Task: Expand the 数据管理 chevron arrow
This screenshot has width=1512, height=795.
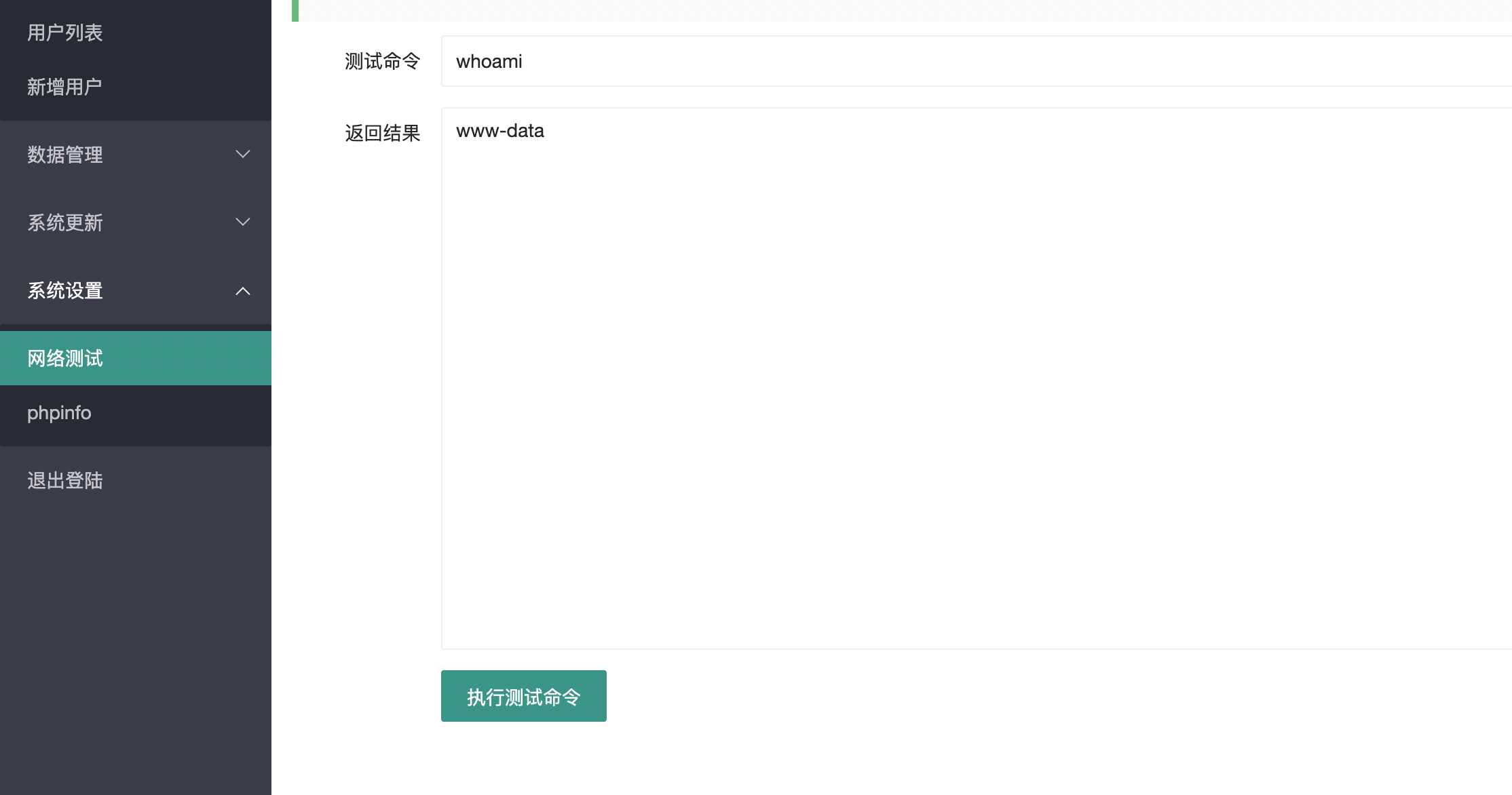Action: pyautogui.click(x=242, y=155)
